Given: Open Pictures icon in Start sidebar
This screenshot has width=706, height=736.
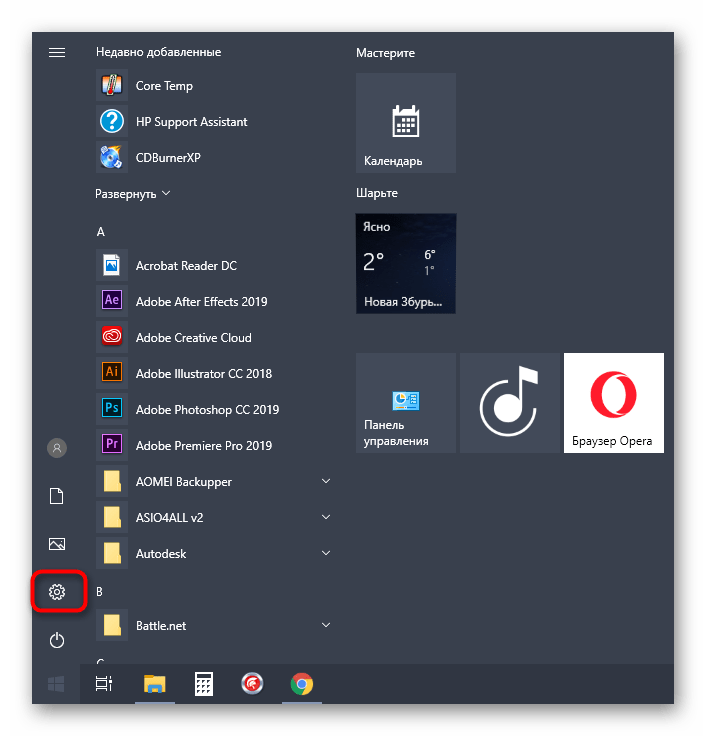Looking at the screenshot, I should pyautogui.click(x=57, y=544).
